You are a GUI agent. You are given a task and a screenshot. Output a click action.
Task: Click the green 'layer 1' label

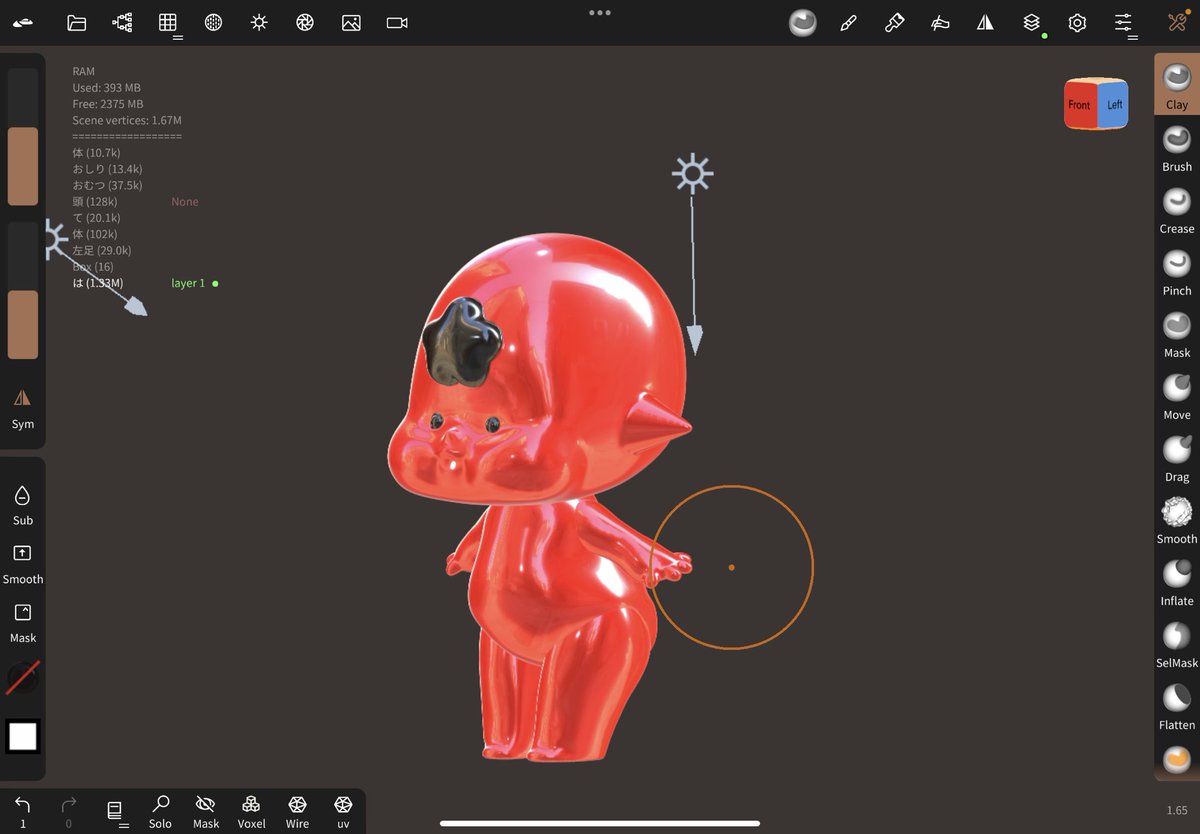pos(188,283)
